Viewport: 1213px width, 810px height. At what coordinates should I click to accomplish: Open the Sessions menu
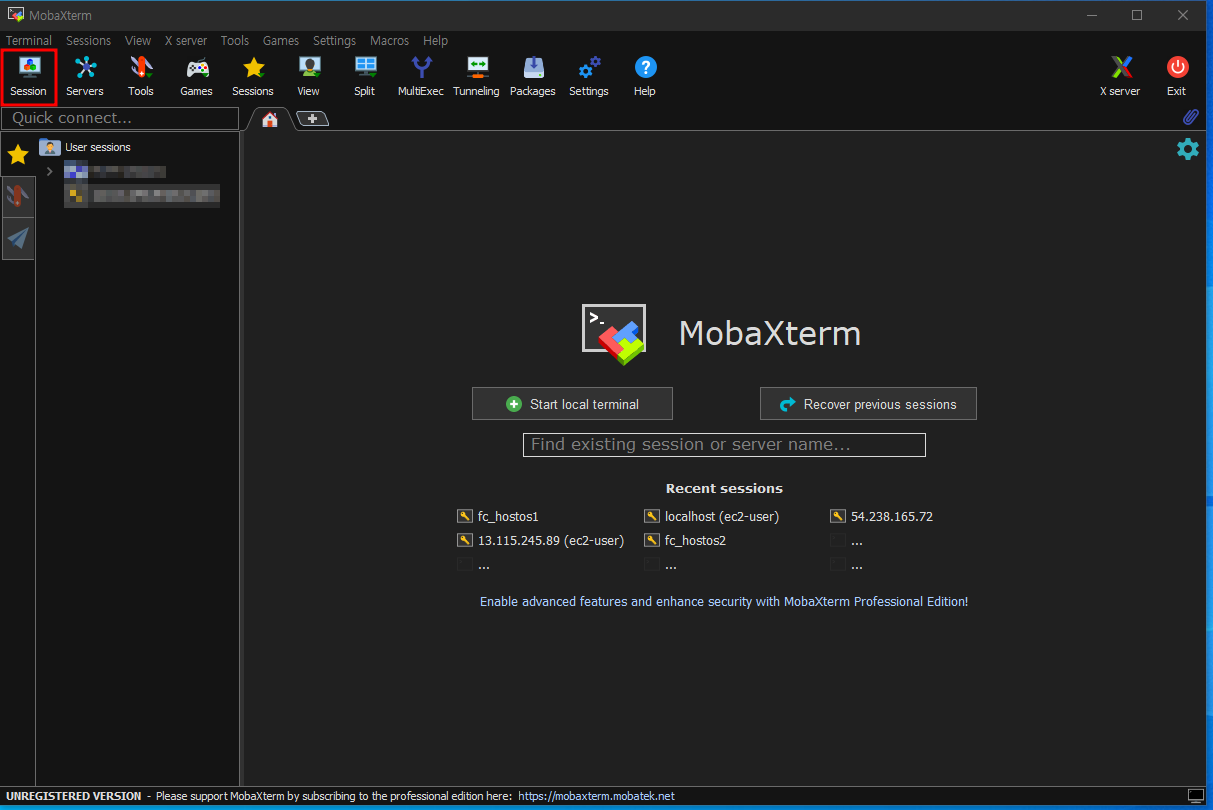click(x=88, y=41)
